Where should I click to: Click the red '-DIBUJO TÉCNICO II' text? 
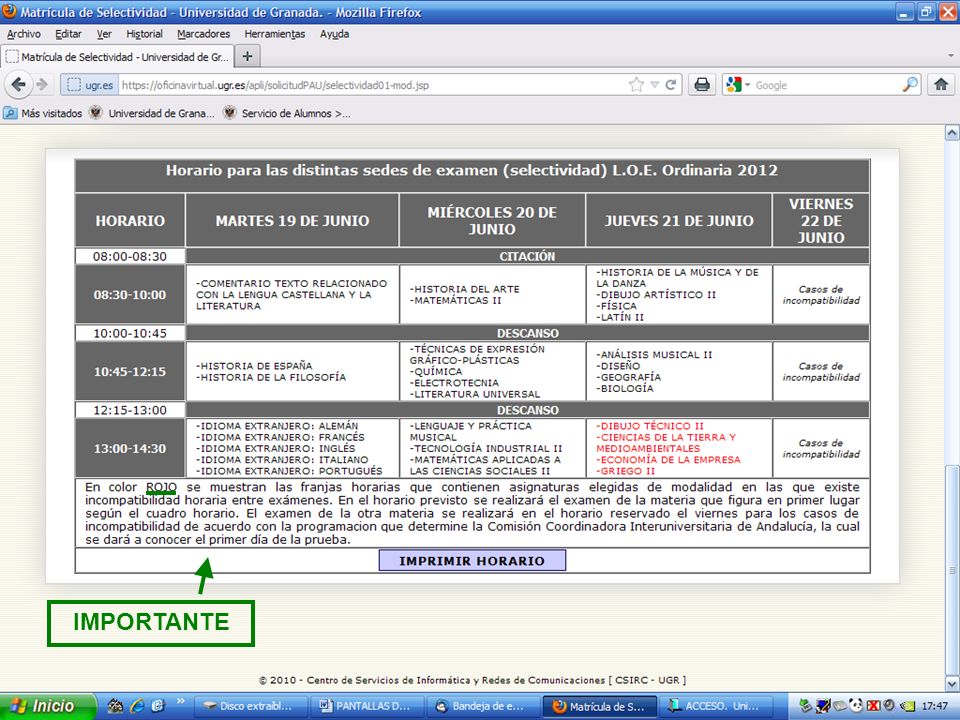coord(650,426)
